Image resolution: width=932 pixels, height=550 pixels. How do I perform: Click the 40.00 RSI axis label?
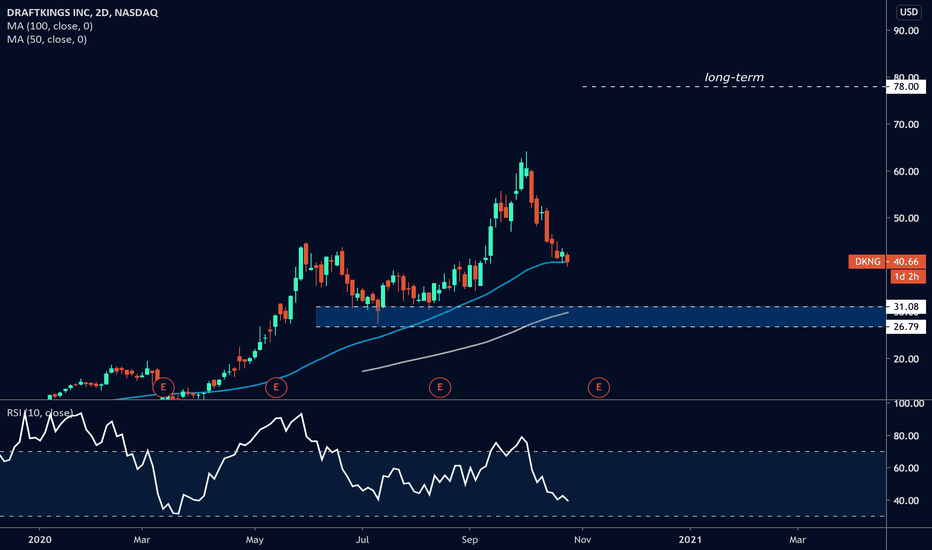pyautogui.click(x=906, y=501)
